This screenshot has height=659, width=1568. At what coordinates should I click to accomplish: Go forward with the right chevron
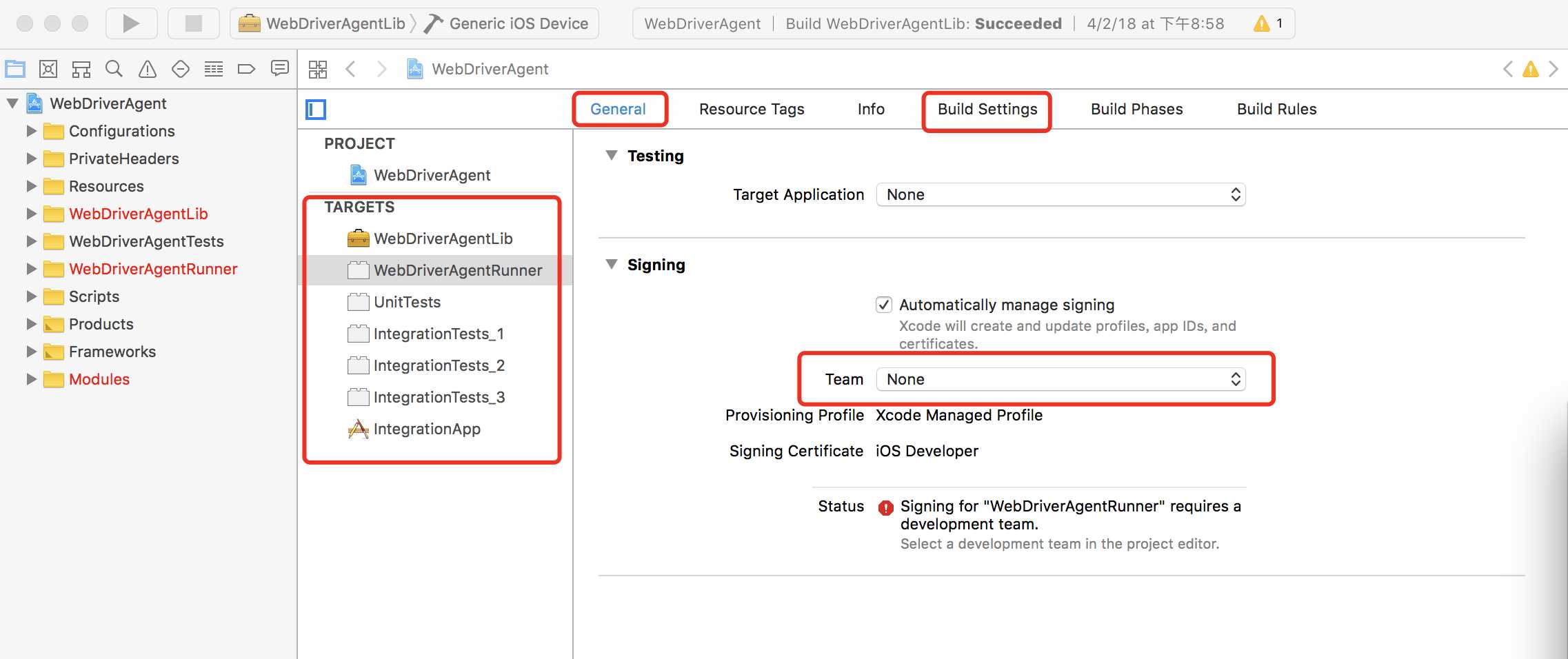(382, 69)
